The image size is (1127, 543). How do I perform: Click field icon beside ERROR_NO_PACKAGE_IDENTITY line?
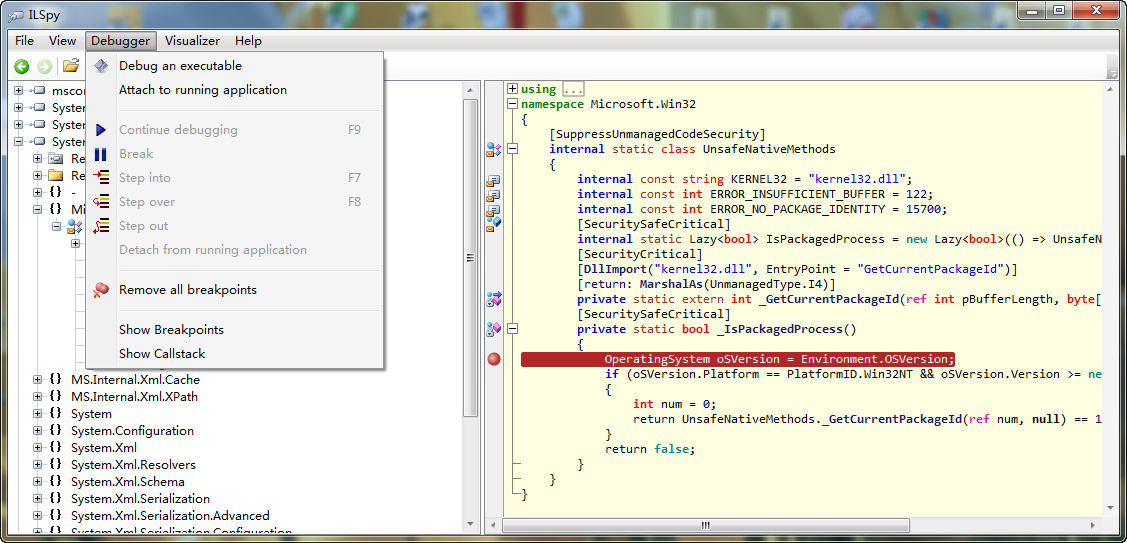[493, 210]
